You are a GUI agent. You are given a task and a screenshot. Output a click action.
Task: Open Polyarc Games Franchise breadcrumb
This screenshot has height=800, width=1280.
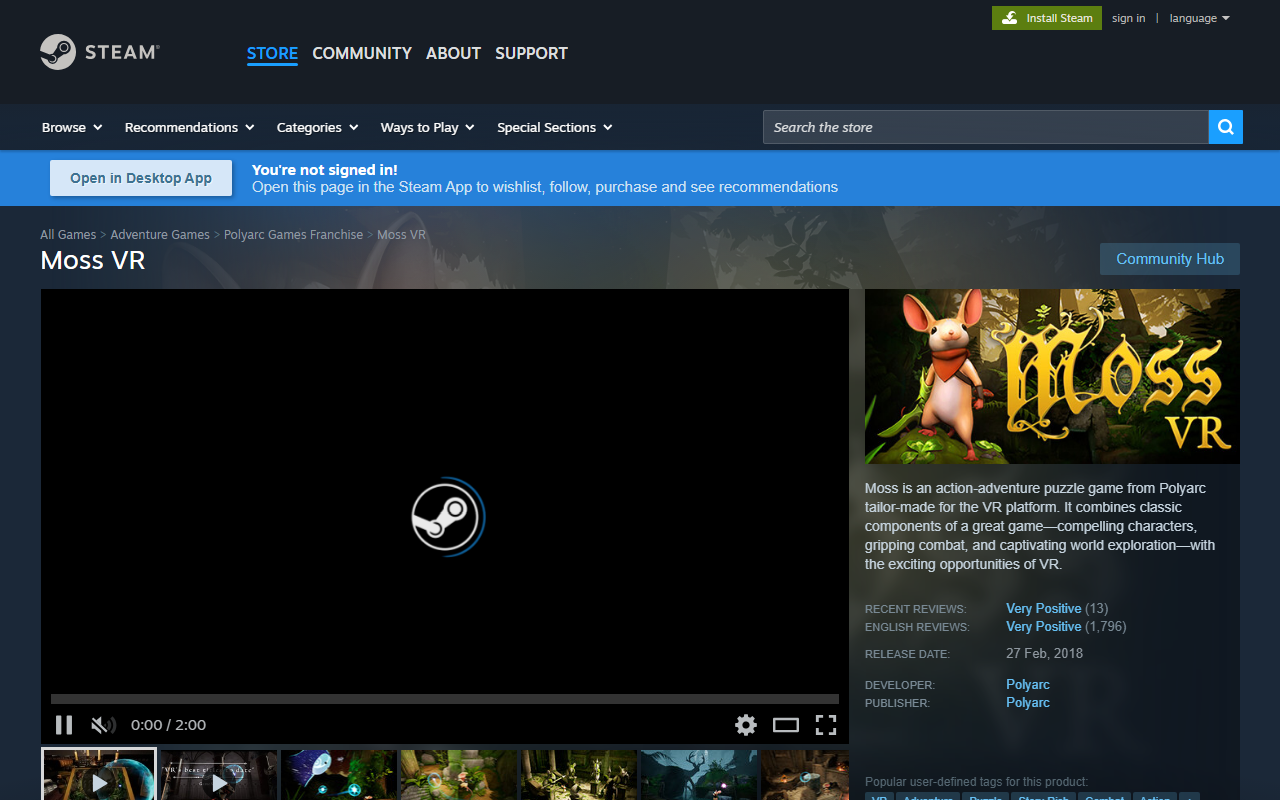pyautogui.click(x=293, y=234)
